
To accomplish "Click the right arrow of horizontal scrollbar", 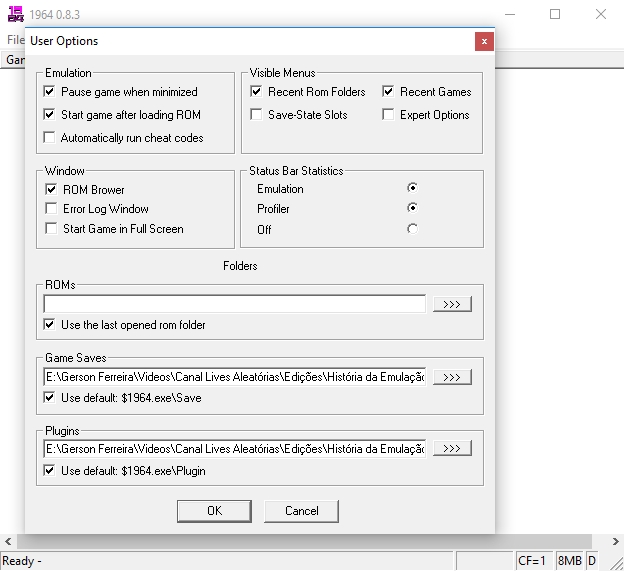I will 615,542.
